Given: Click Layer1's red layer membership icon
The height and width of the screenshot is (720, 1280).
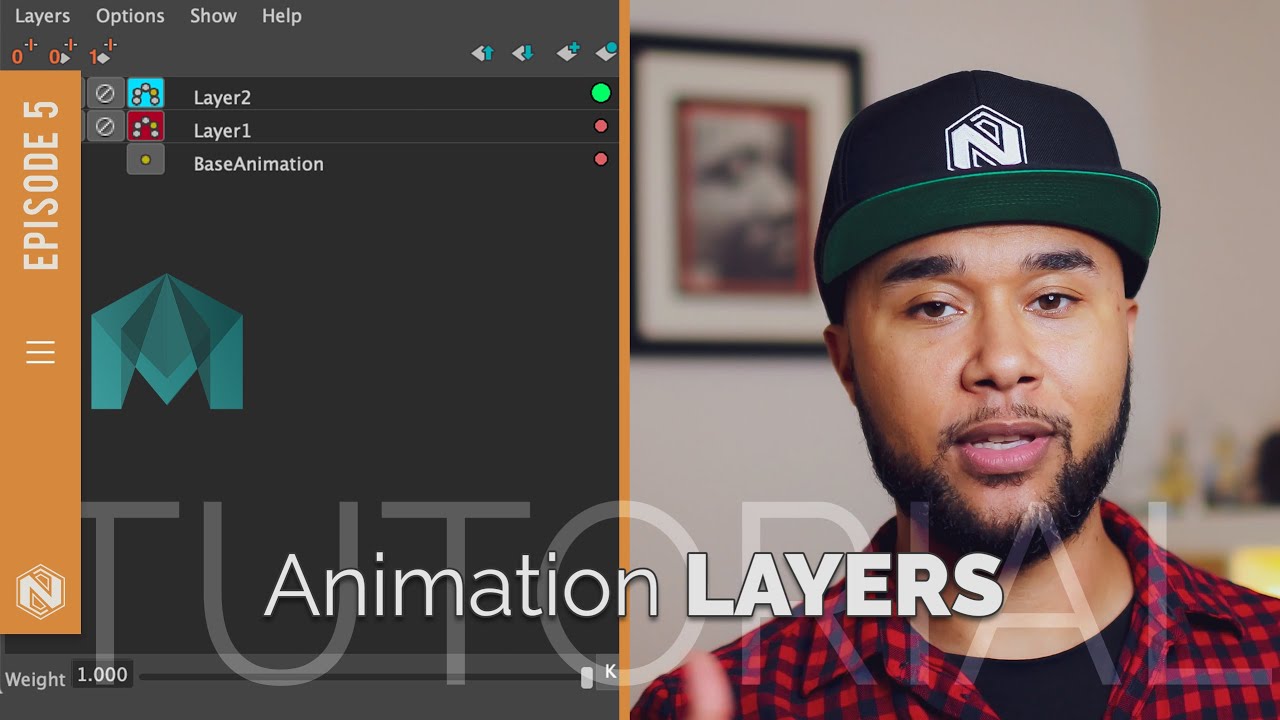Looking at the screenshot, I should 146,126.
